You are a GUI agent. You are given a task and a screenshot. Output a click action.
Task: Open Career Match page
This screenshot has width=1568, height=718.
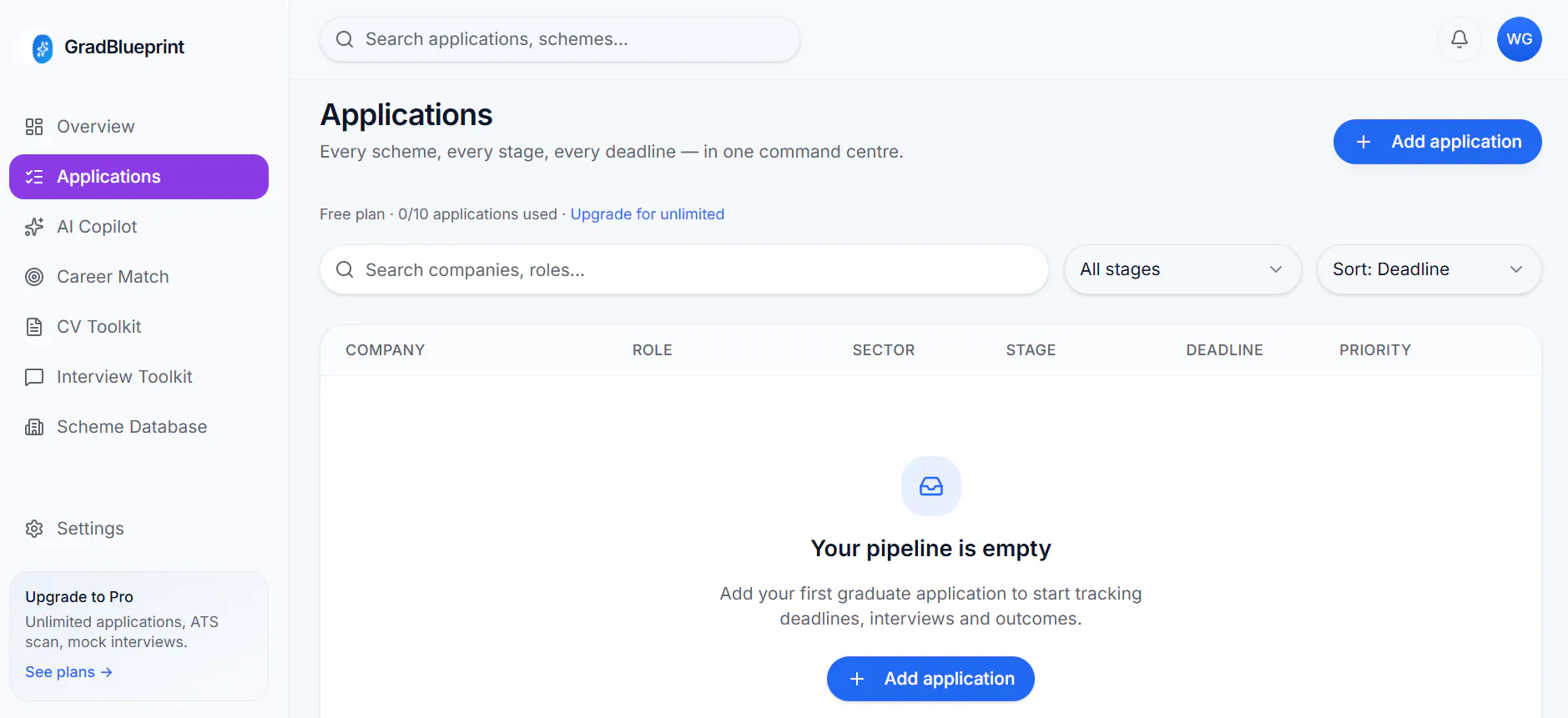coord(139,277)
